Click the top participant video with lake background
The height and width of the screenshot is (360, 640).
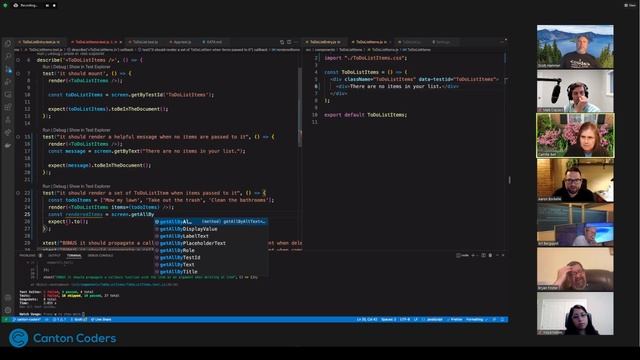[x=575, y=47]
